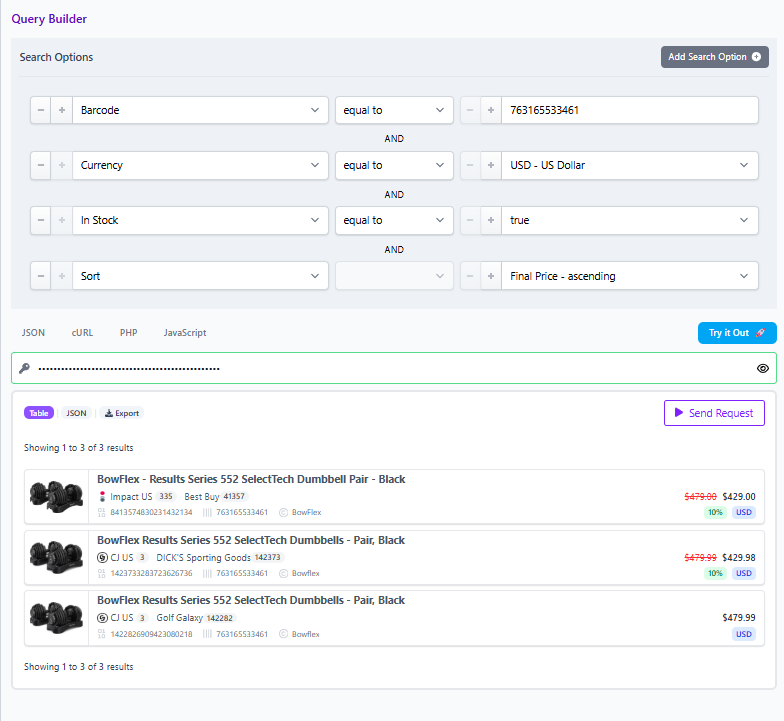Click the Add Search Option button
Image resolution: width=784 pixels, height=721 pixels.
pos(714,57)
